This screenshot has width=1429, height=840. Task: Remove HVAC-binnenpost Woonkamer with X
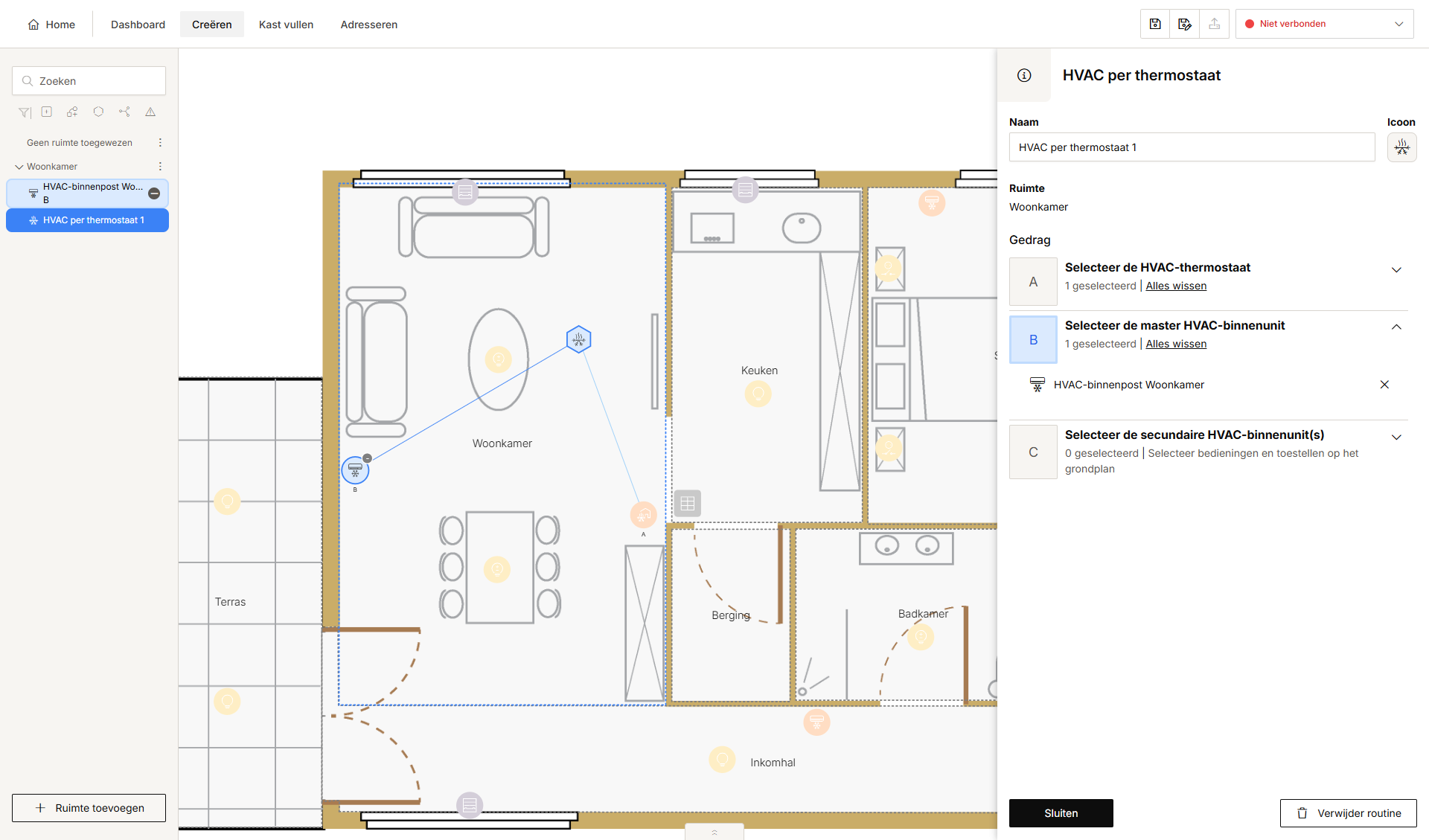pyautogui.click(x=1384, y=385)
